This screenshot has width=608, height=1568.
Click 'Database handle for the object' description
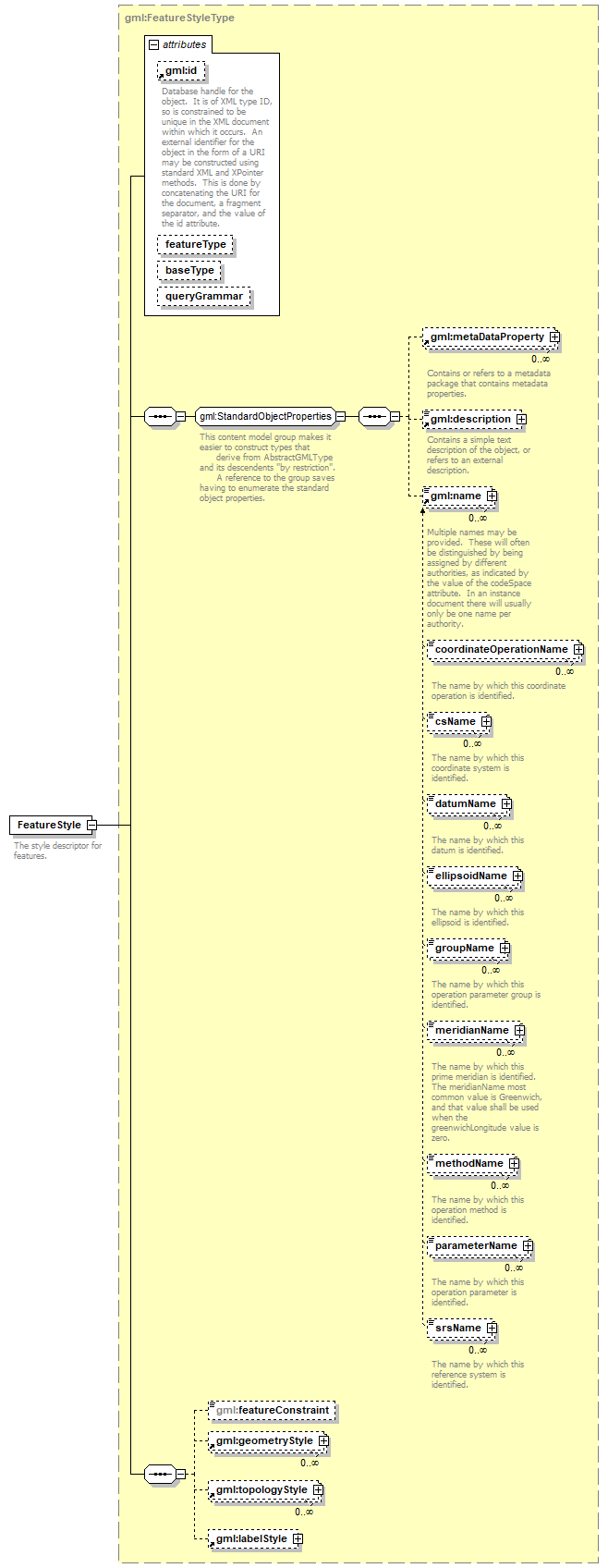tap(215, 157)
